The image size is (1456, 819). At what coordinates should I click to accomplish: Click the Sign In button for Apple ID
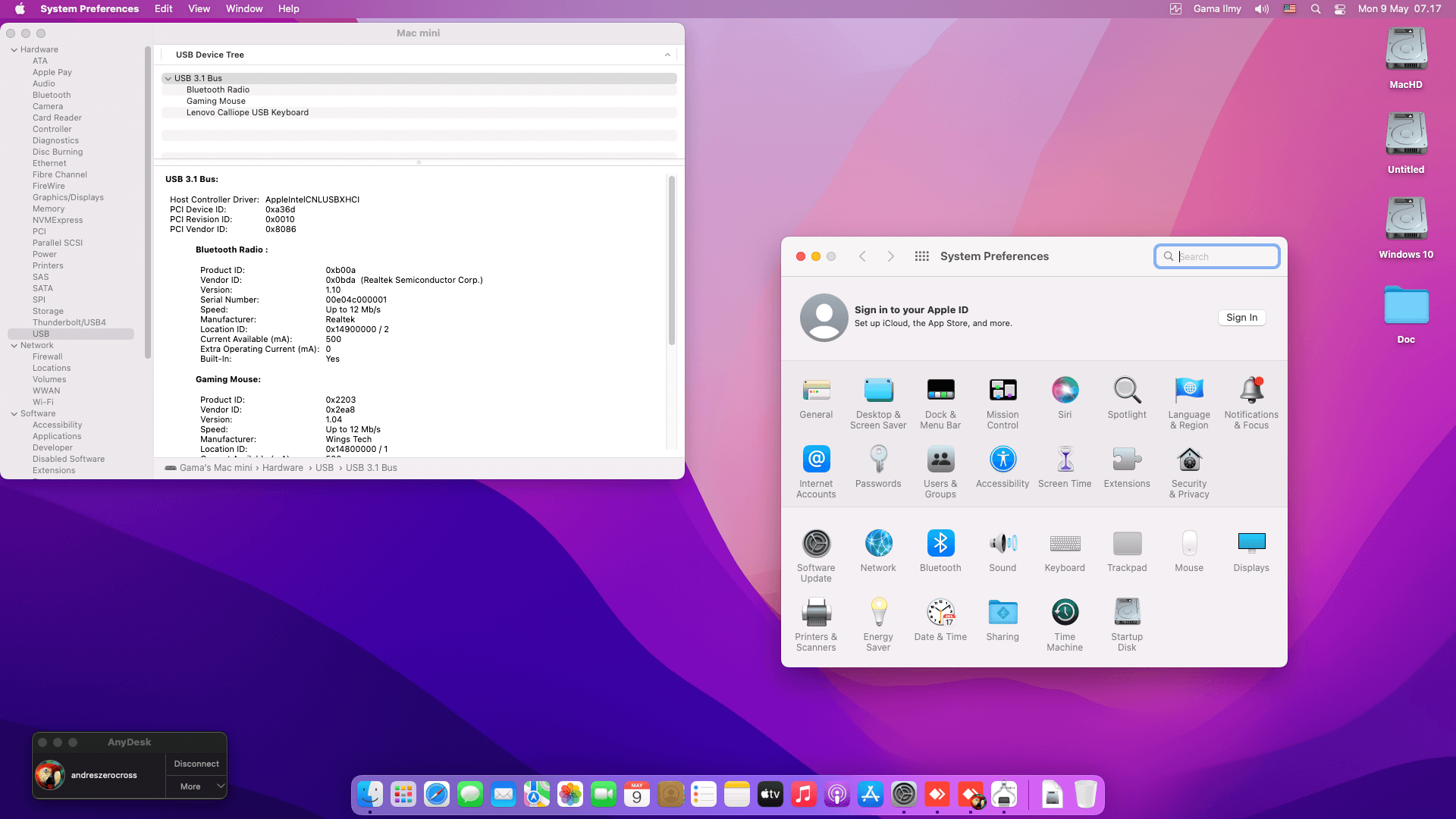click(1241, 318)
